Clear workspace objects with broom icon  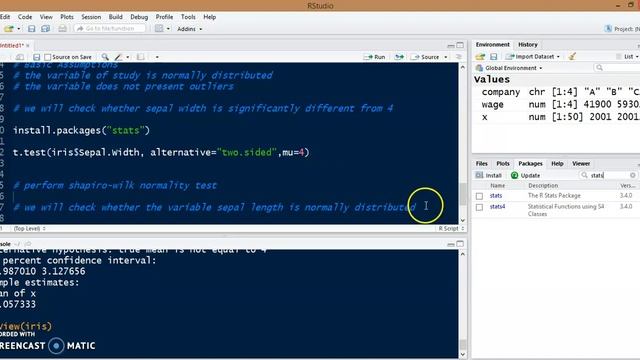click(x=572, y=56)
